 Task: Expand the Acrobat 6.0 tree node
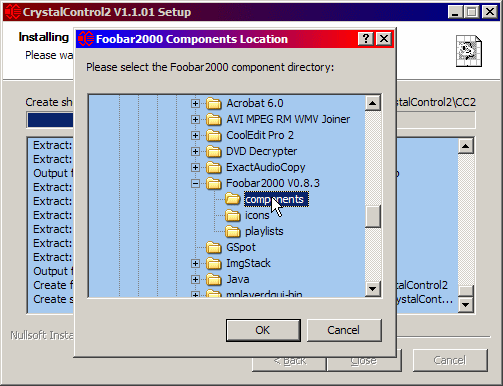(196, 103)
